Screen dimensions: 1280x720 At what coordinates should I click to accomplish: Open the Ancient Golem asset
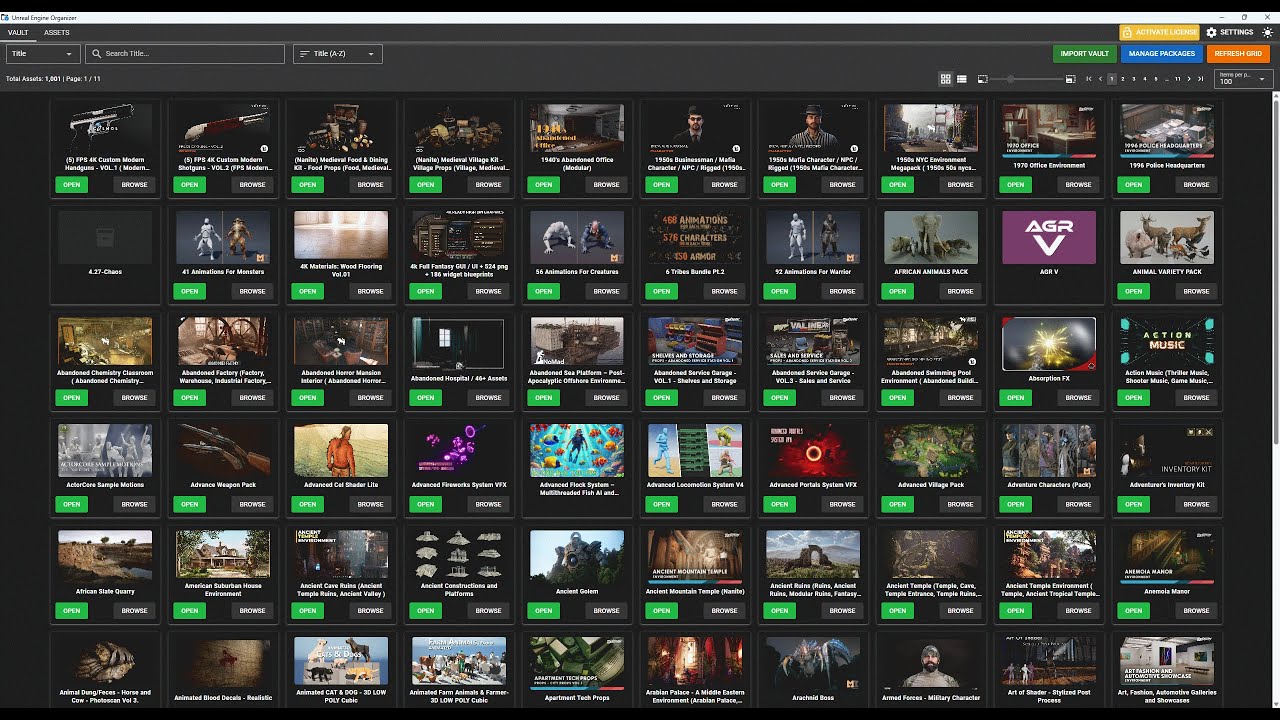543,610
